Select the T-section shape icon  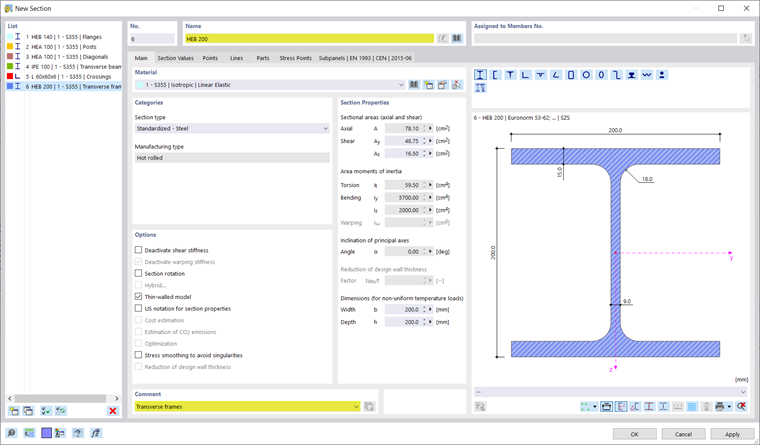coord(510,75)
